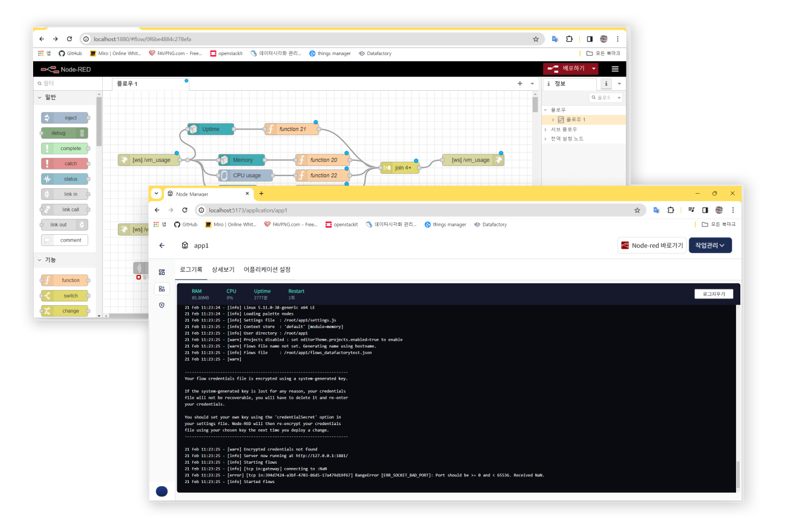Image resolution: width=786 pixels, height=525 pixels.
Task: Select the 어플리케이션 설정 tab
Action: (267, 270)
